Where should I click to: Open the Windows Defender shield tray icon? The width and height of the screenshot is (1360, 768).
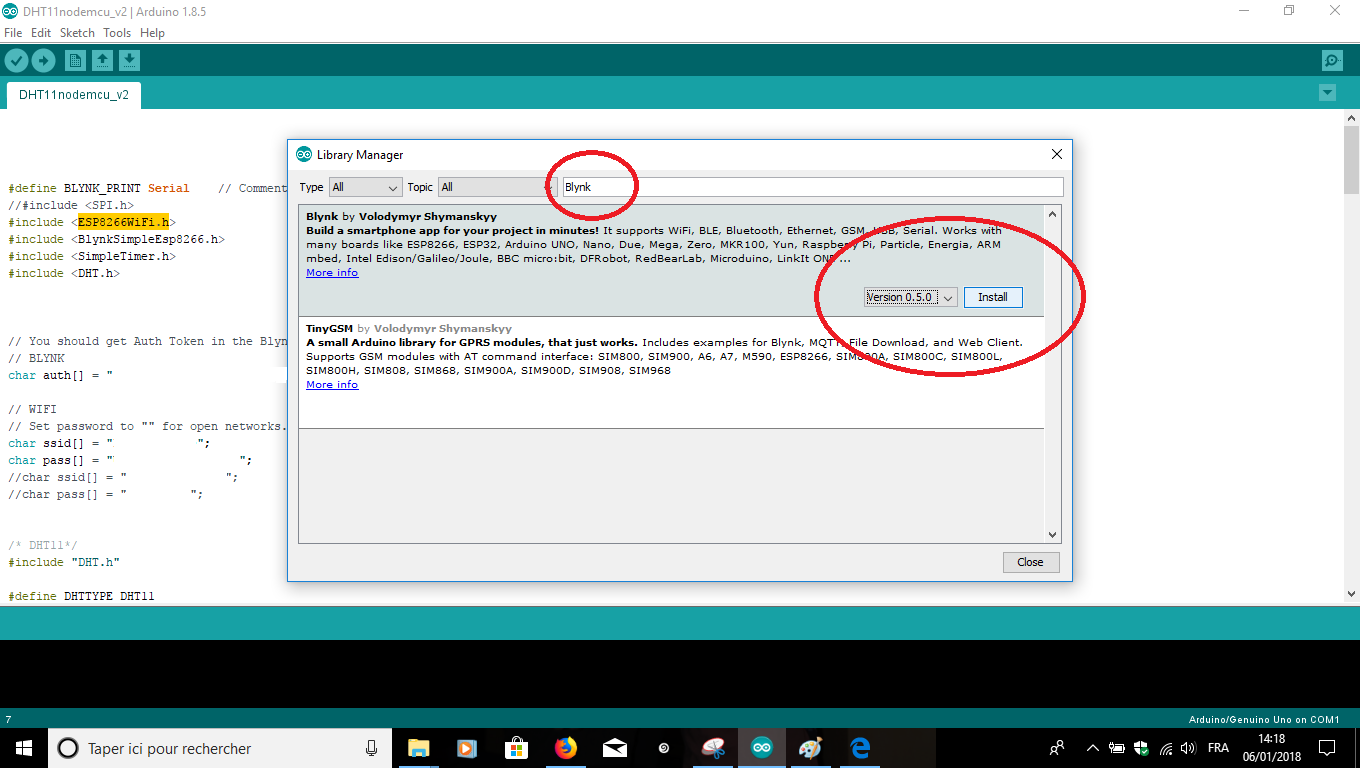click(x=1141, y=748)
